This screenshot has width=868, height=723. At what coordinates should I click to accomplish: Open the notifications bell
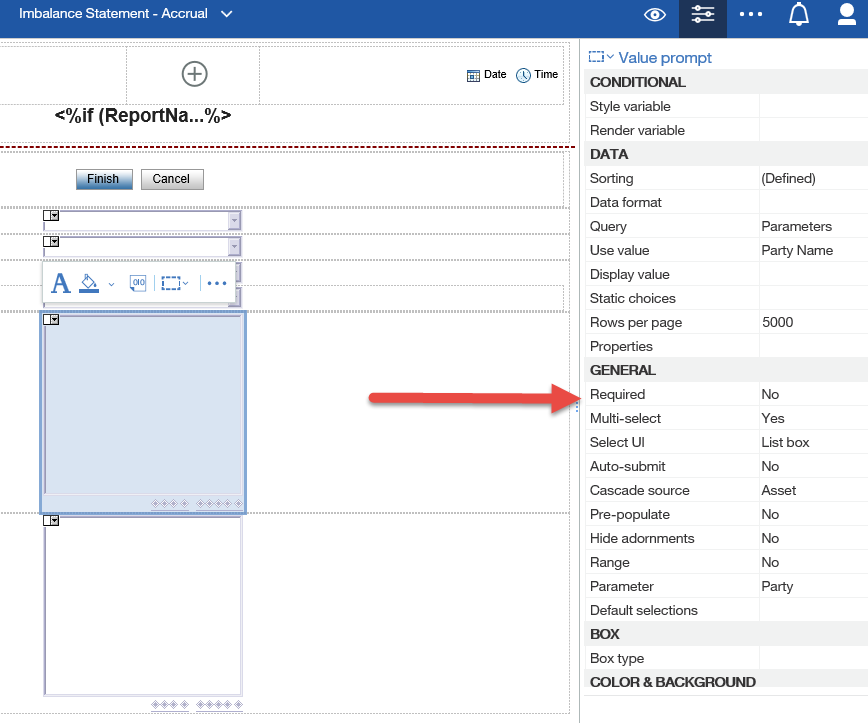click(x=798, y=14)
